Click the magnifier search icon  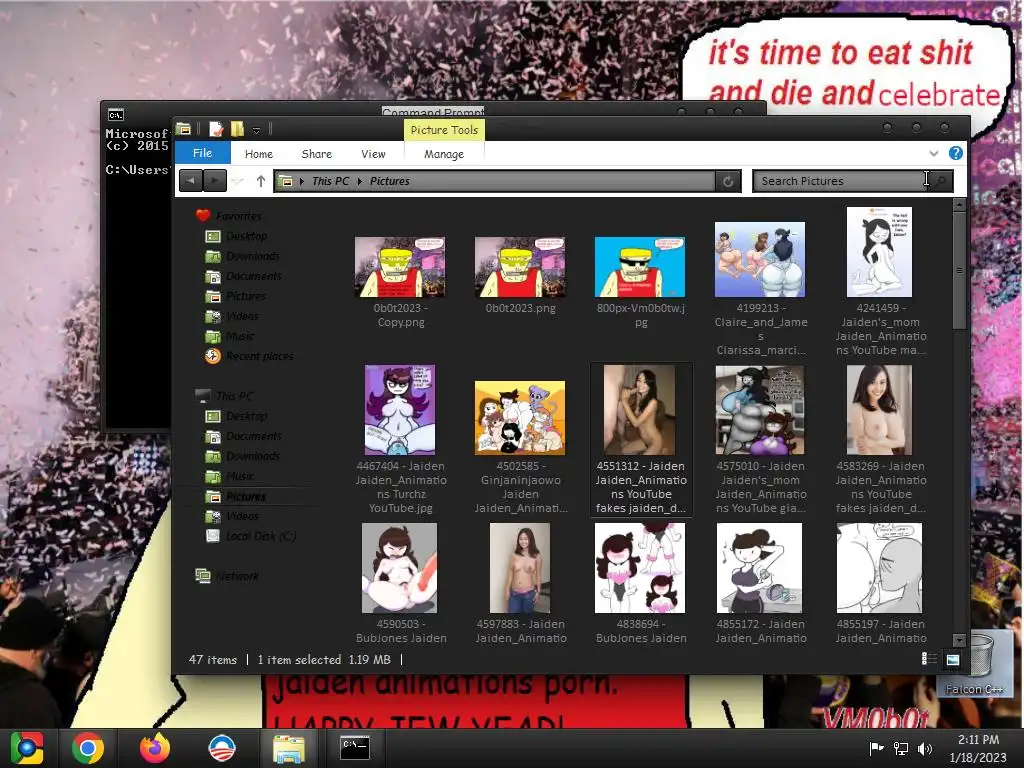(x=940, y=181)
